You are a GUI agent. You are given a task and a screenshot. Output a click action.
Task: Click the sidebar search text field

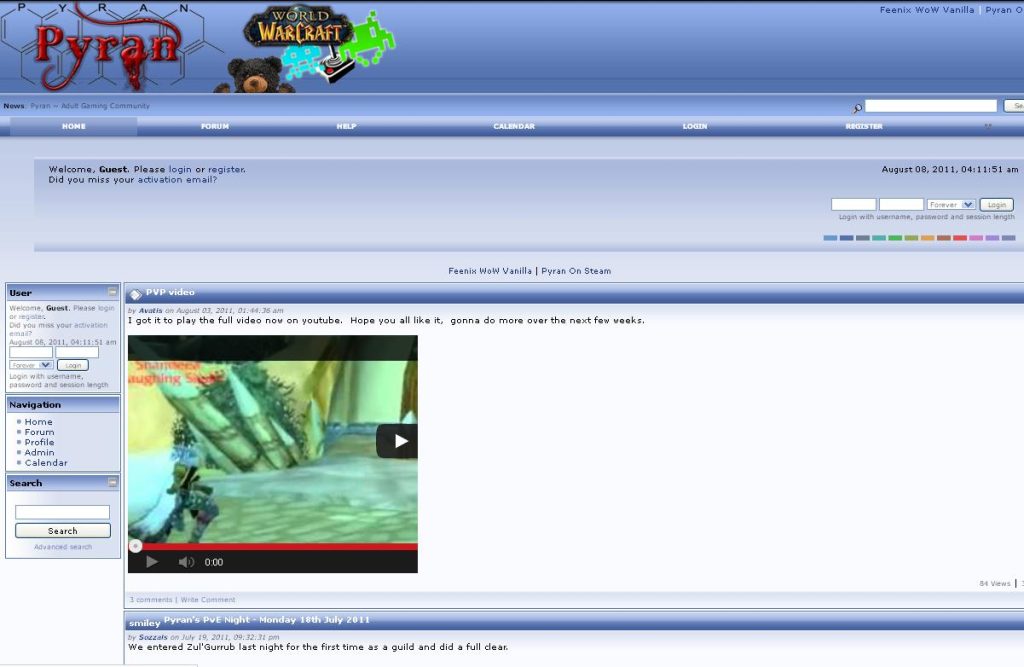[x=62, y=512]
